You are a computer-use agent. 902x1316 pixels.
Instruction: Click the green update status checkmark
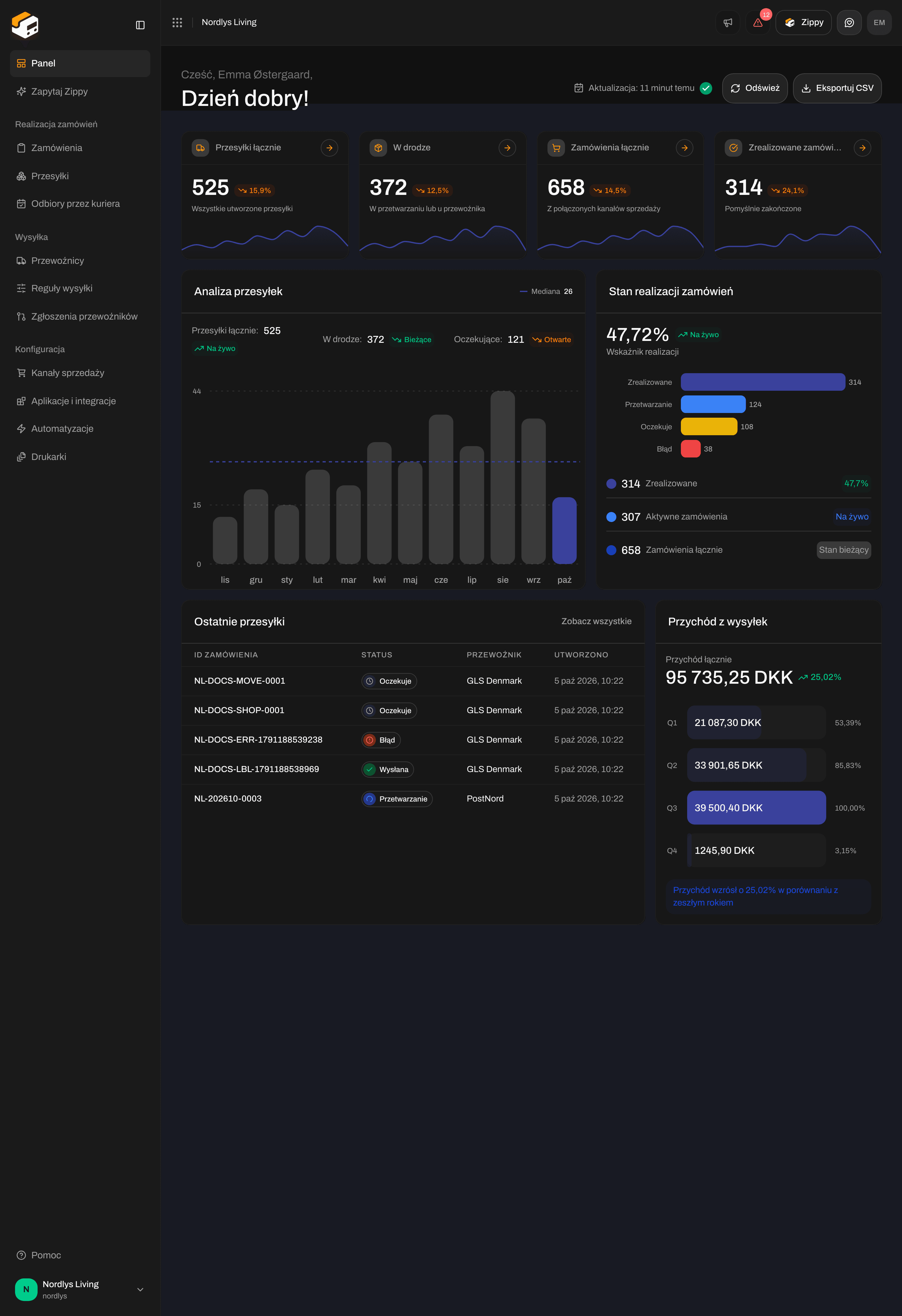(706, 88)
